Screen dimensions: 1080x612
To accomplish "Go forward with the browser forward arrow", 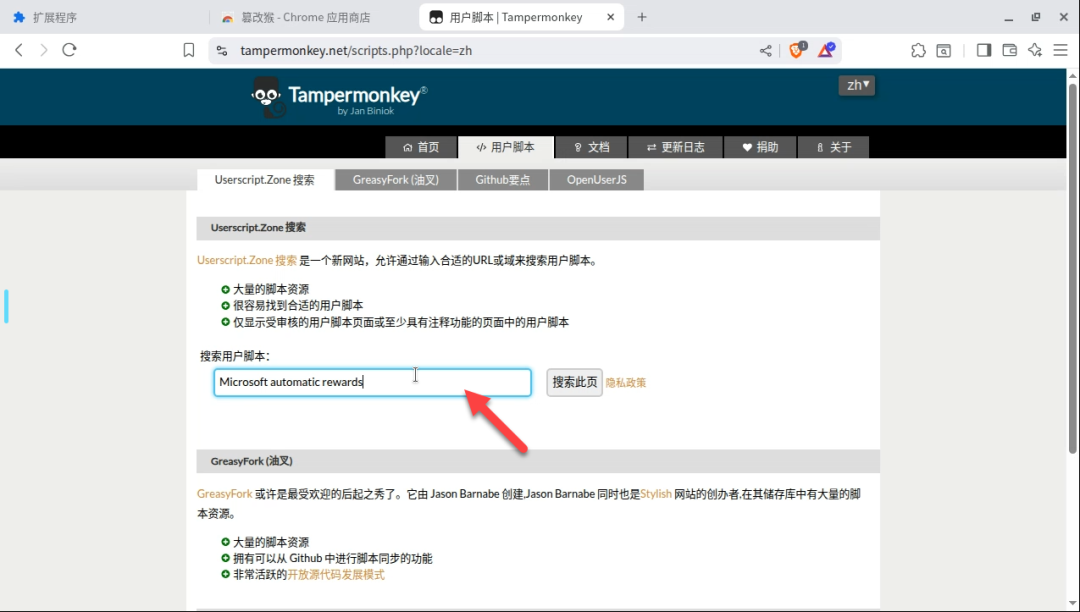I will pos(43,50).
